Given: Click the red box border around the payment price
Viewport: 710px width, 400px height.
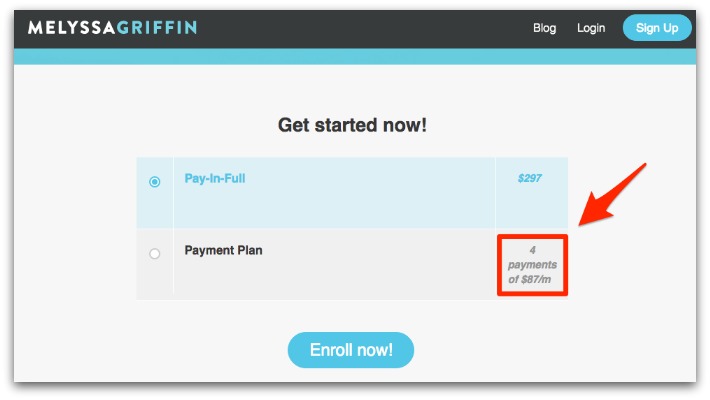Looking at the screenshot, I should click(532, 236).
